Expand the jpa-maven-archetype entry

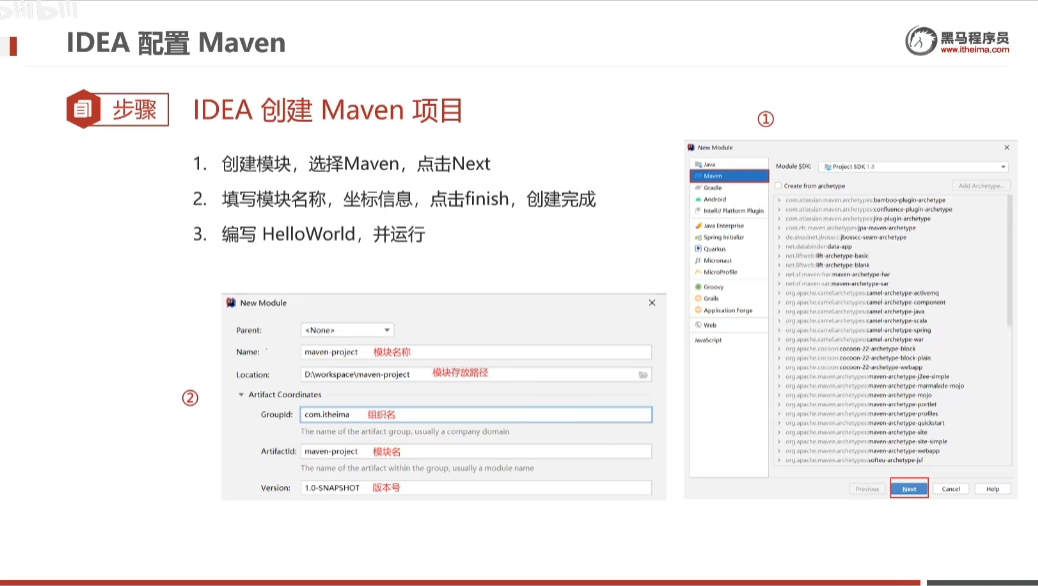pos(779,228)
